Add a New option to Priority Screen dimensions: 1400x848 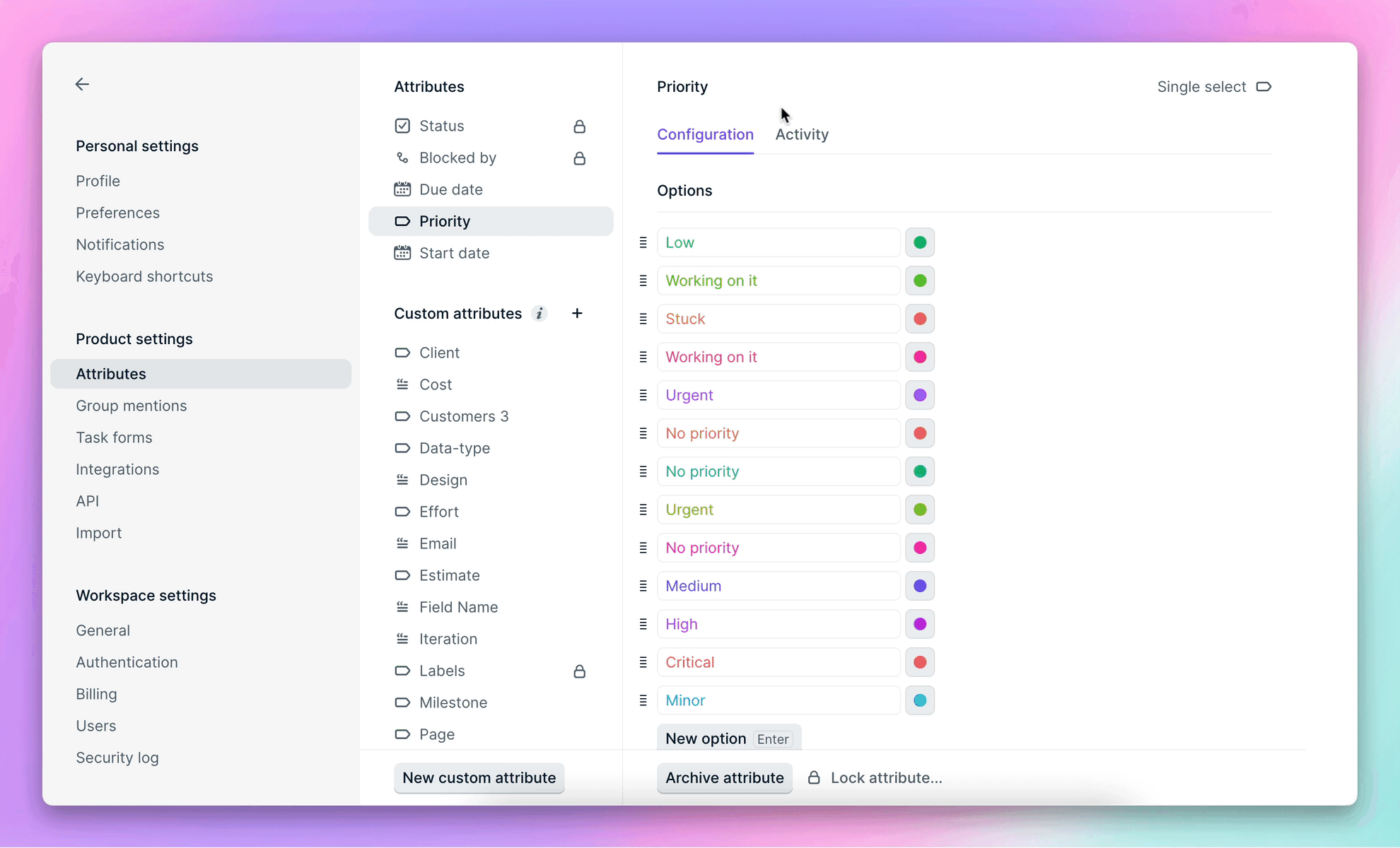[x=728, y=738]
